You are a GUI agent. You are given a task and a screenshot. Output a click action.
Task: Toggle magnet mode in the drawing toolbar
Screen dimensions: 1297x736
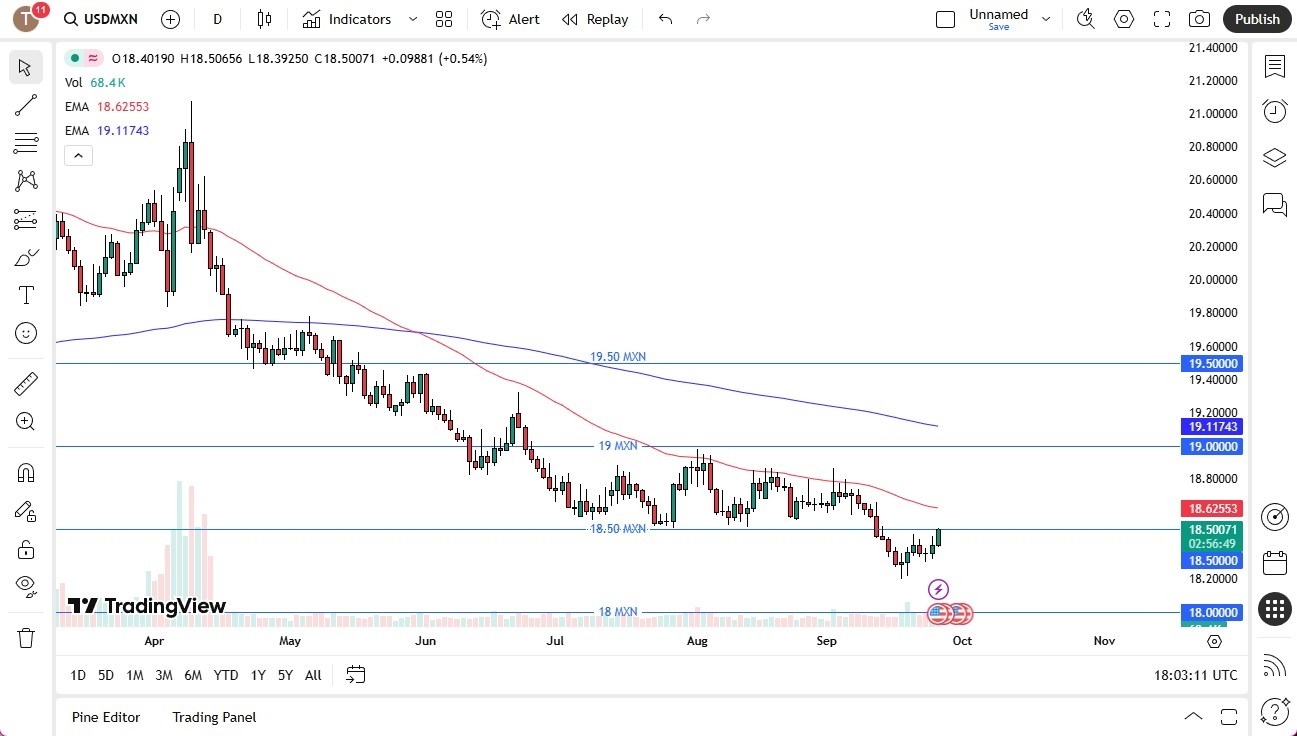point(26,472)
